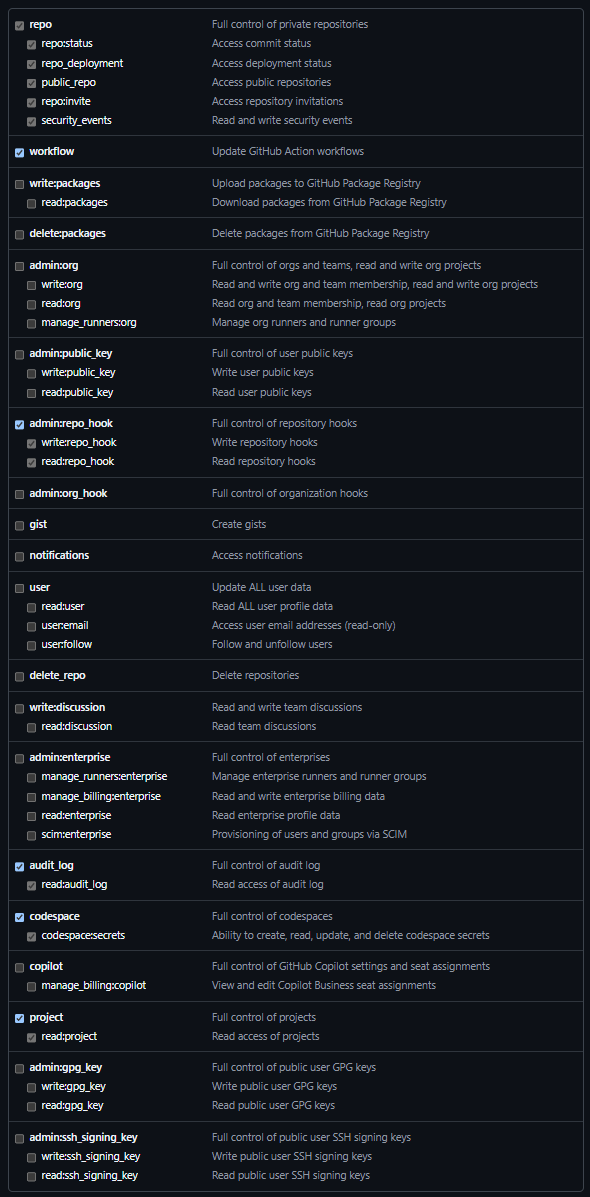Image resolution: width=590 pixels, height=1197 pixels.
Task: Uncheck the project scope
Action: [x=19, y=1018]
